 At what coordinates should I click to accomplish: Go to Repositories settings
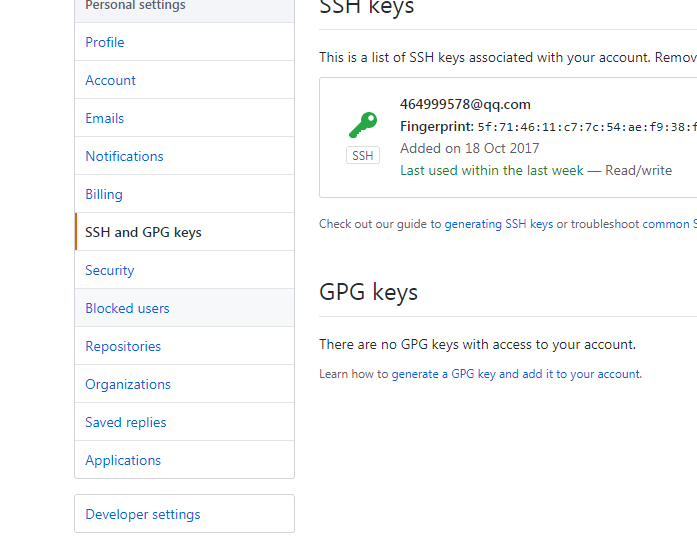point(123,346)
